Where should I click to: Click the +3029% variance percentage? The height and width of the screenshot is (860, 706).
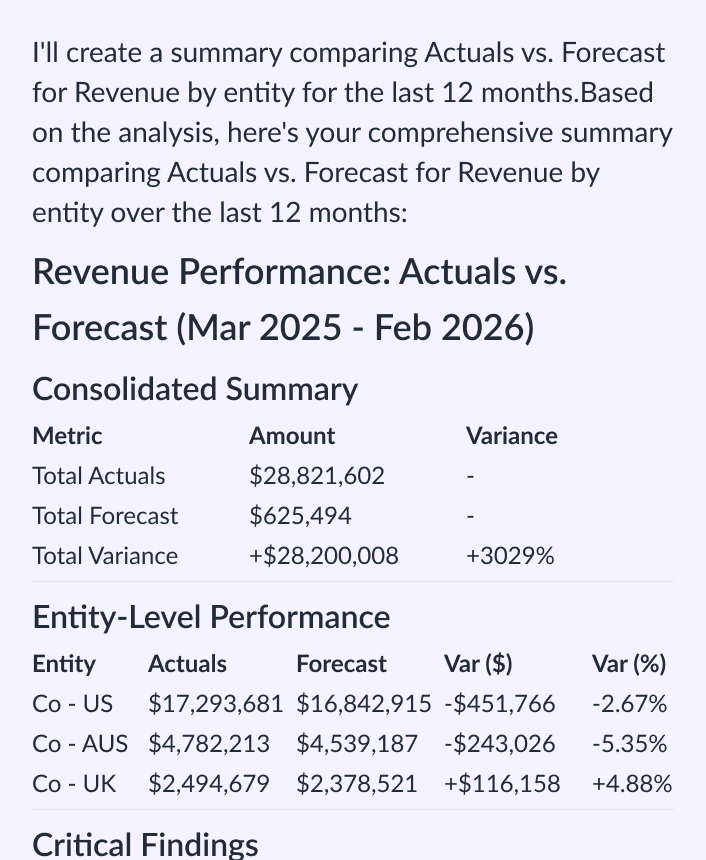pyautogui.click(x=510, y=556)
